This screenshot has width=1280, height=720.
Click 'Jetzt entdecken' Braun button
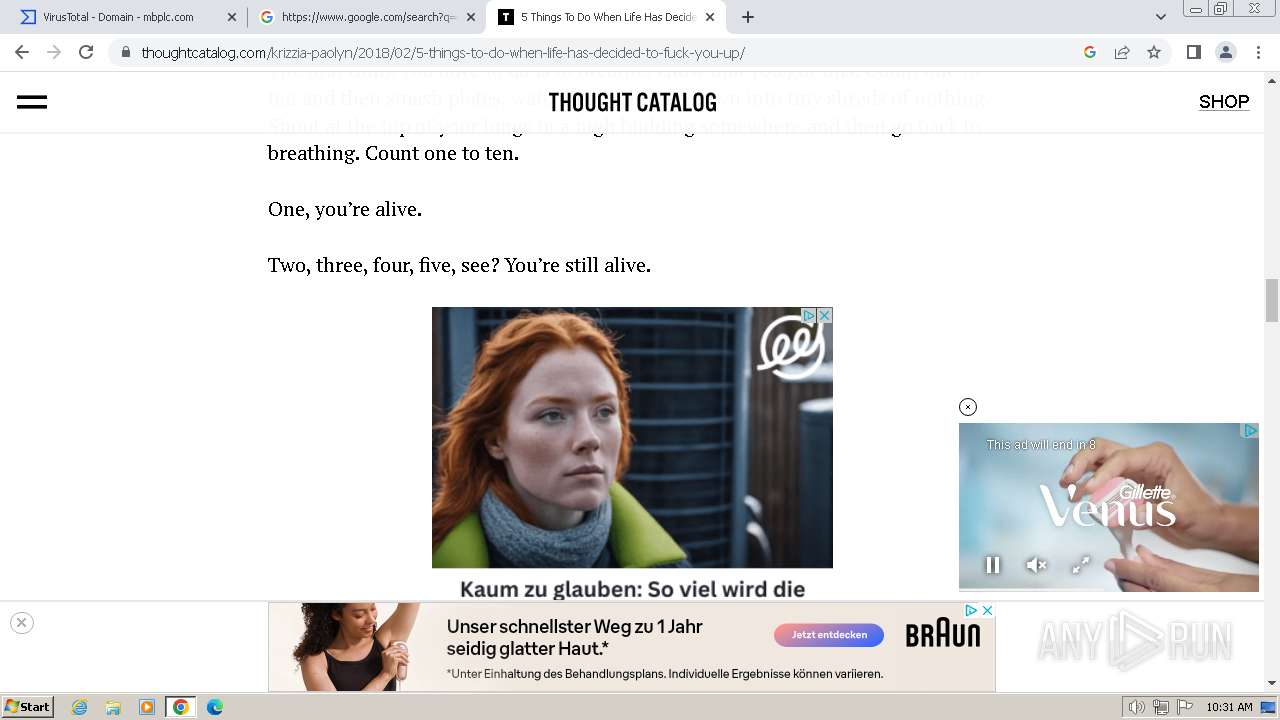click(x=829, y=635)
